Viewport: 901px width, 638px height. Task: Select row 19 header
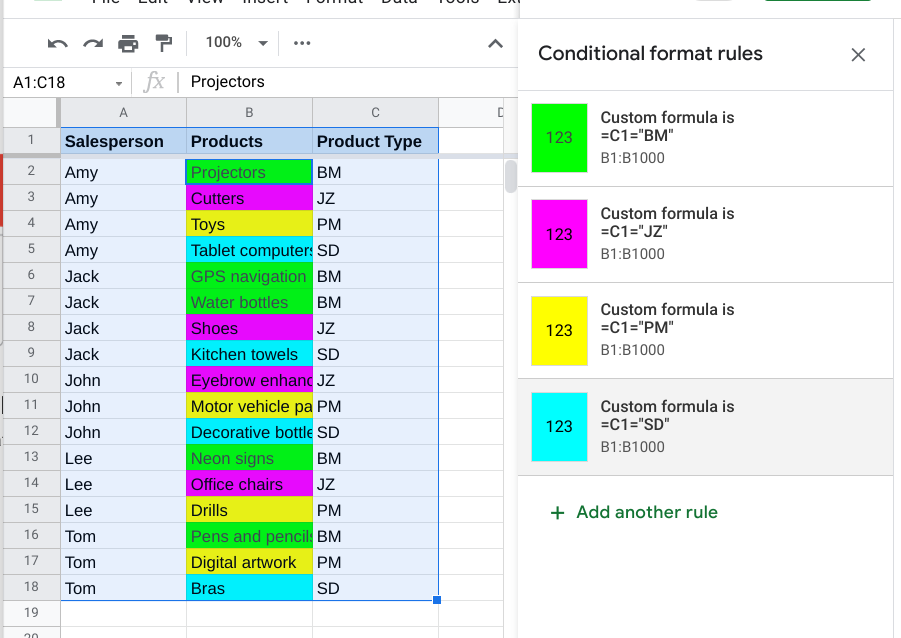click(x=31, y=613)
